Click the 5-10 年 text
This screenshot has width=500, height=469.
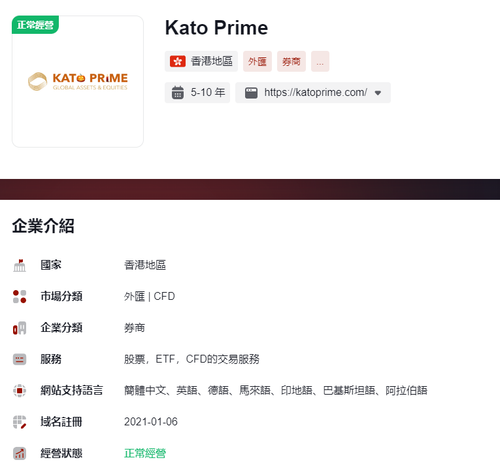click(208, 92)
